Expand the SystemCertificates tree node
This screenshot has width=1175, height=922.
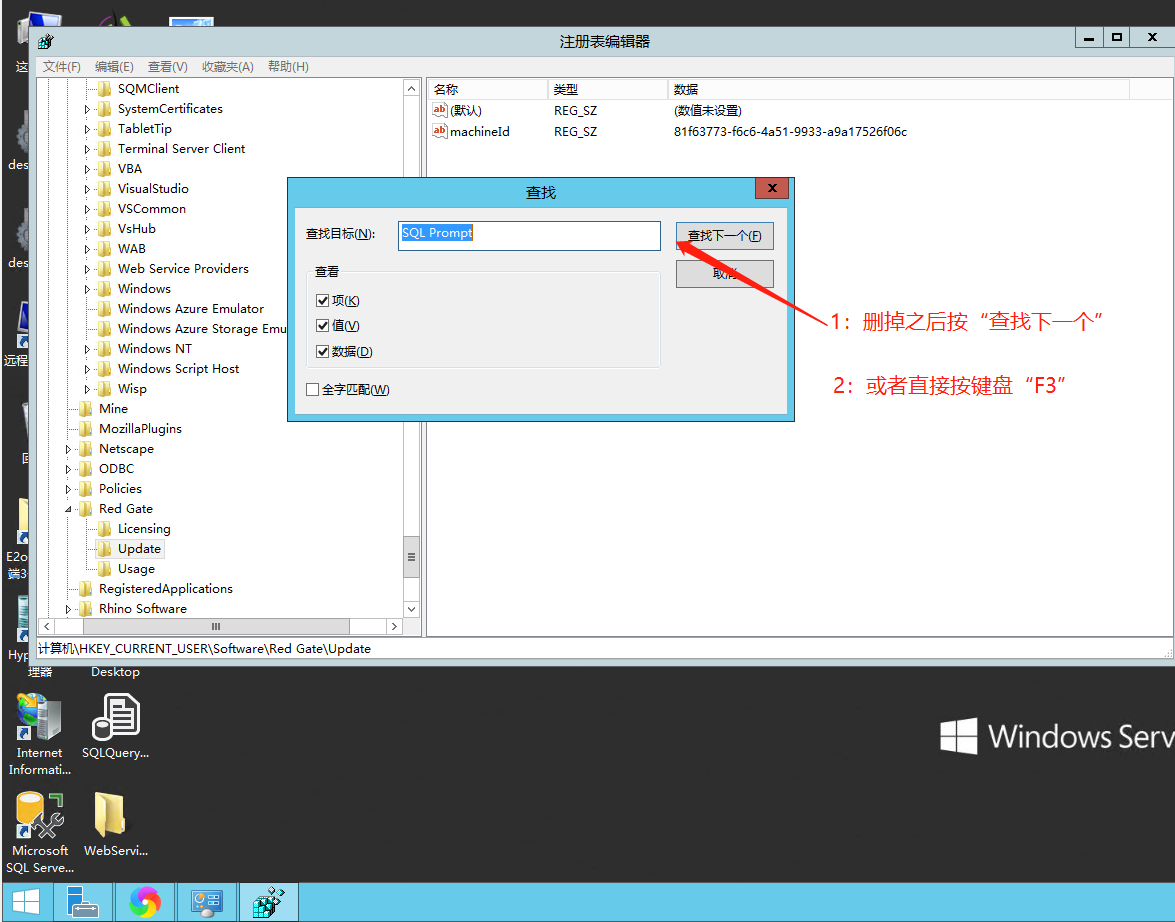pos(87,109)
